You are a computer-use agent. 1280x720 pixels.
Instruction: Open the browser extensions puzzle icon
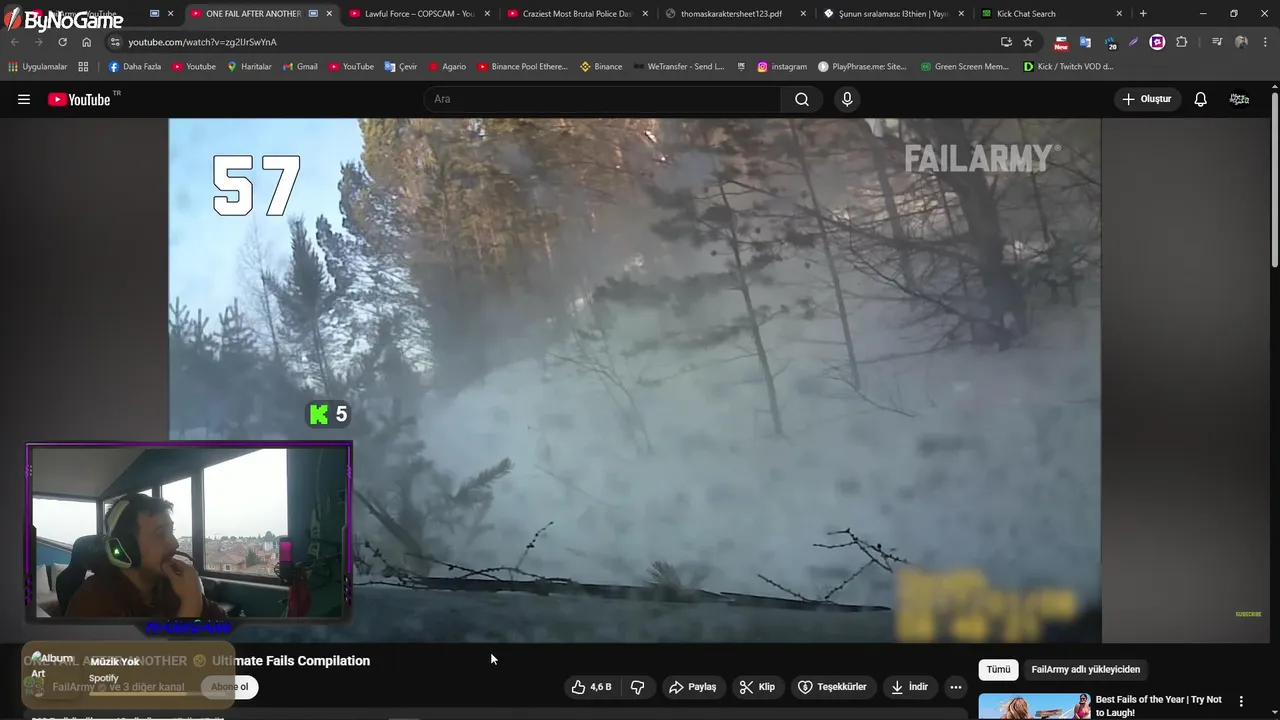(1182, 42)
